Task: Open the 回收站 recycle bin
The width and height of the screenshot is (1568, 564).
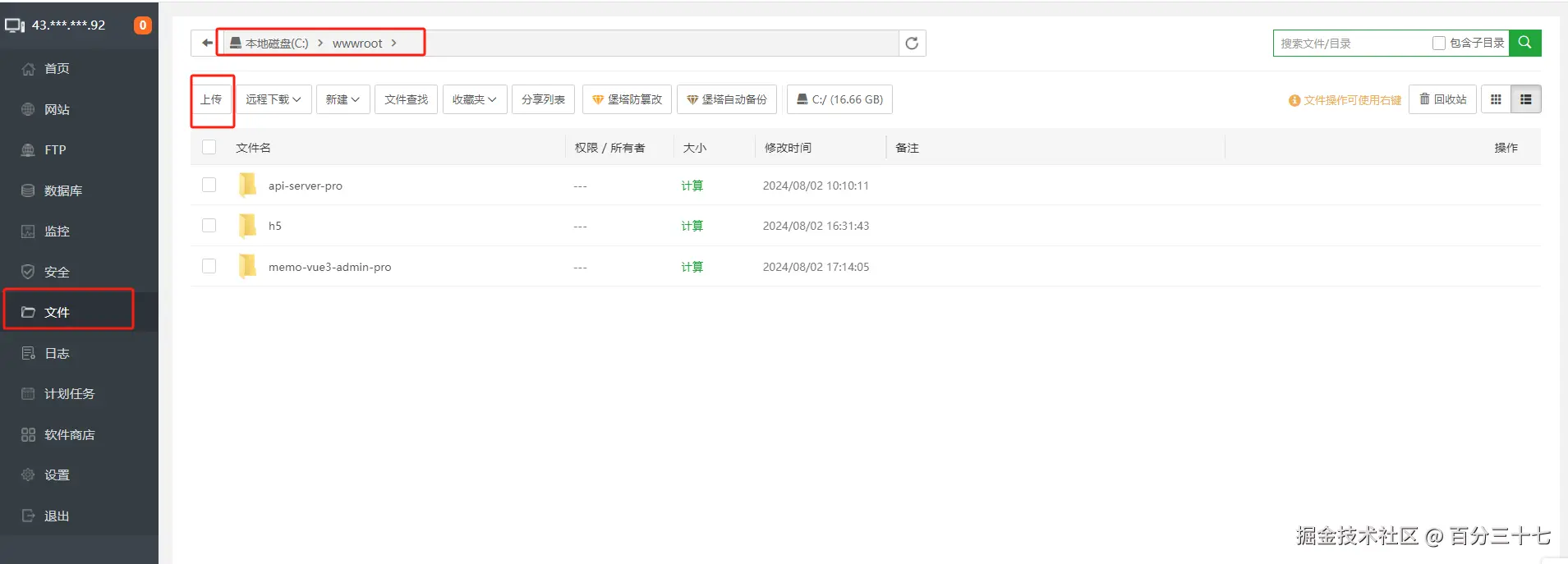Action: tap(1443, 99)
